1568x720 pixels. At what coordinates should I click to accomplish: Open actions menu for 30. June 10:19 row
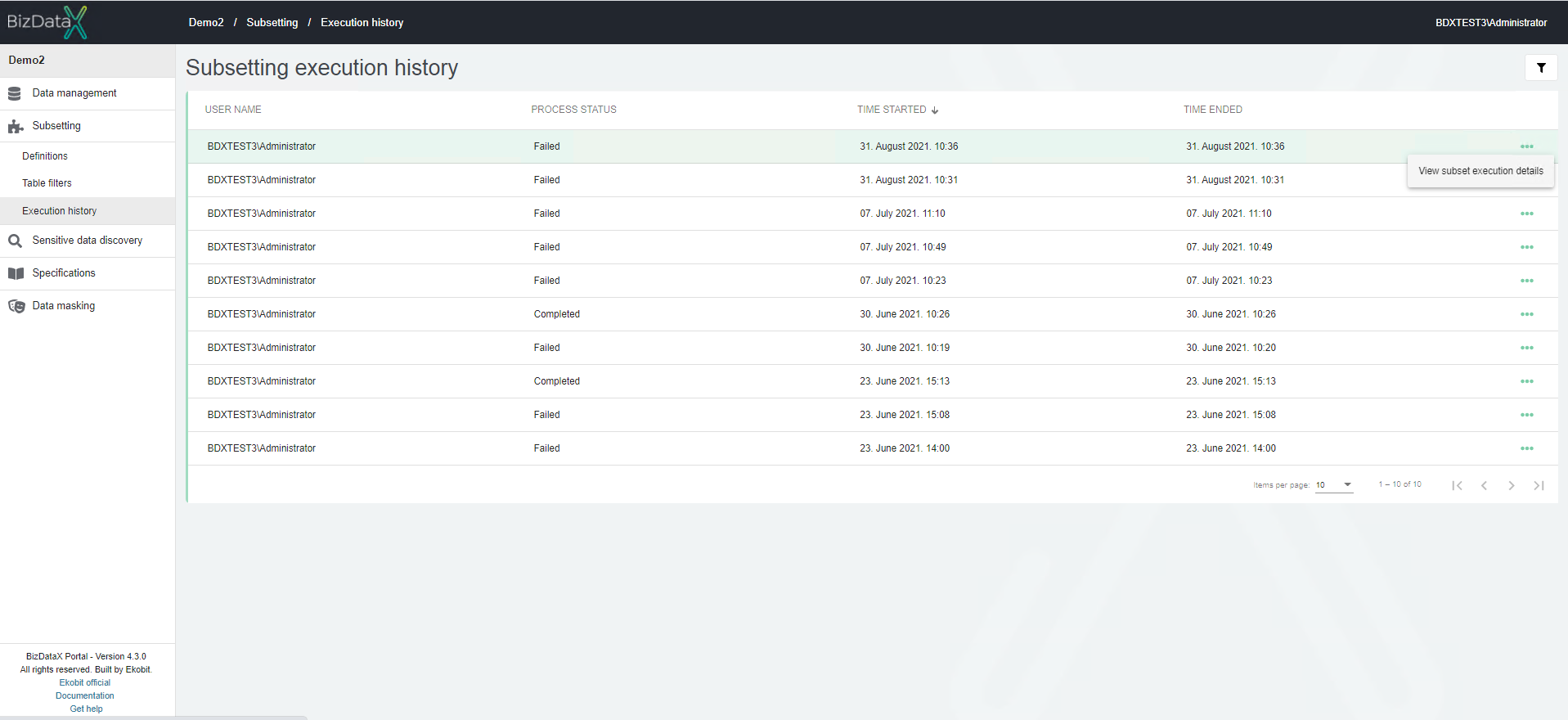click(1527, 348)
